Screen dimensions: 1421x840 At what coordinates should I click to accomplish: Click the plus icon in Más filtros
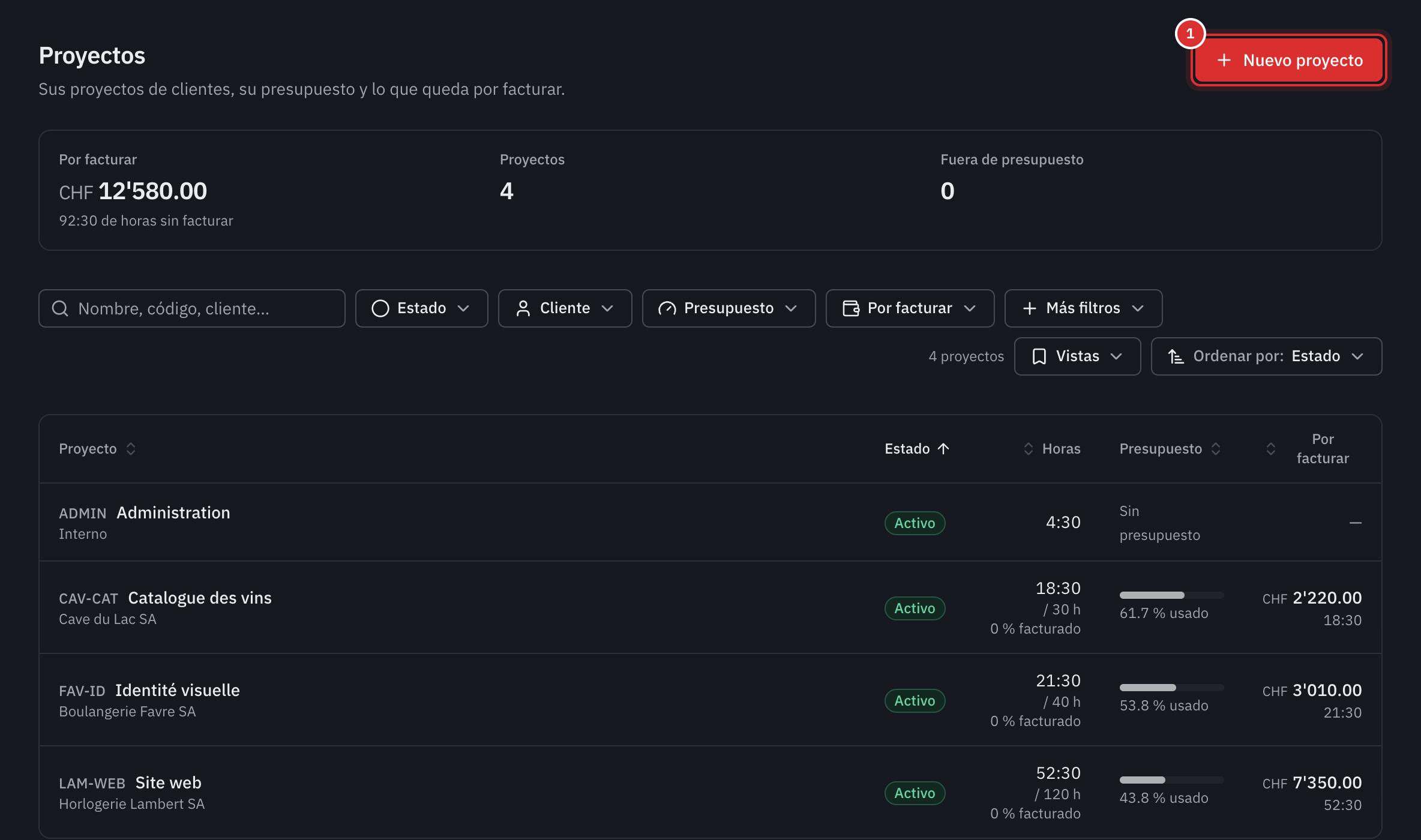[x=1029, y=308]
